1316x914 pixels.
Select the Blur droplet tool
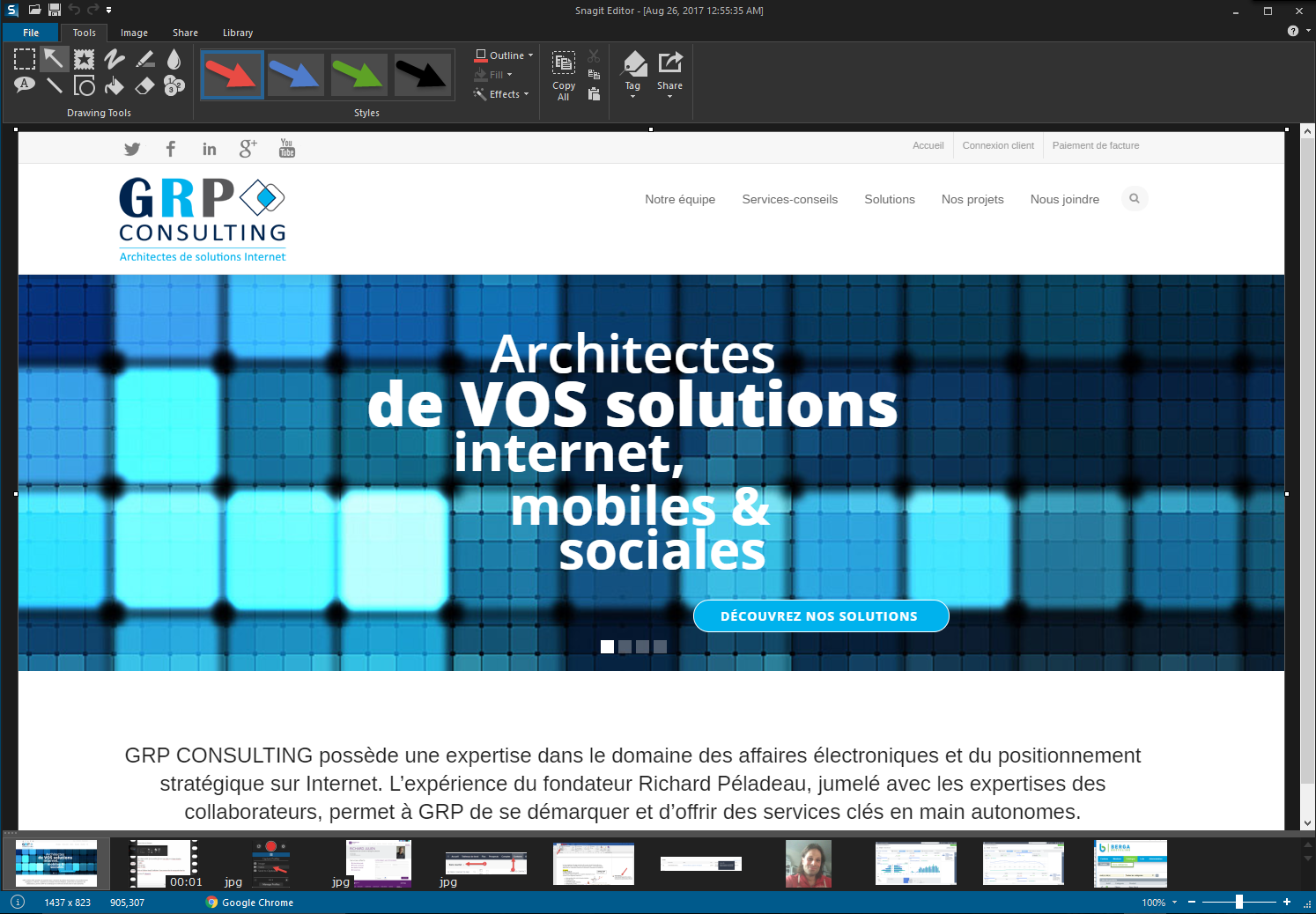[x=174, y=59]
